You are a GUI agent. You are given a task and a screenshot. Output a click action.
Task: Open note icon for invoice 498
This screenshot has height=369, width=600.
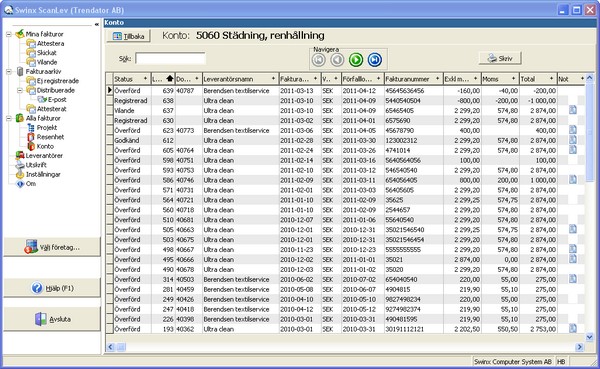(572, 250)
